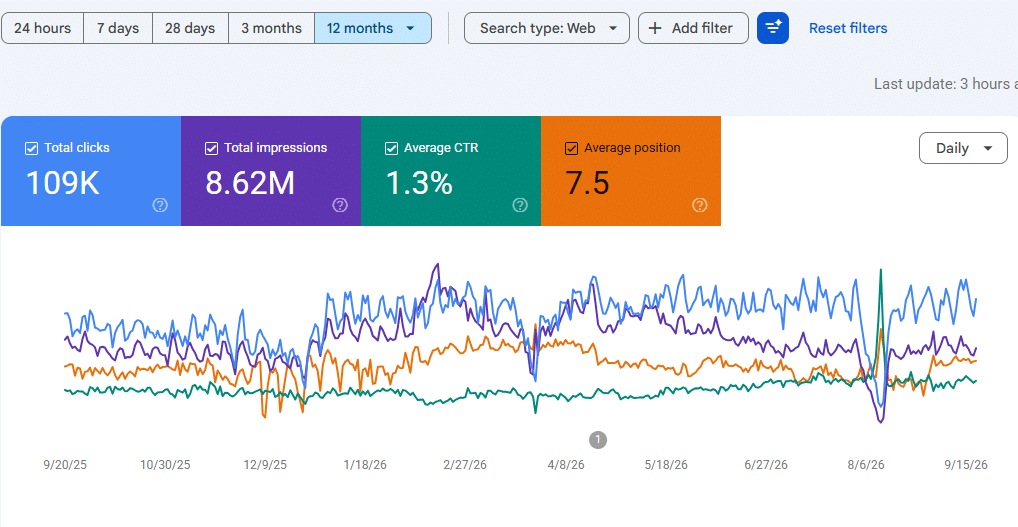Image resolution: width=1018 pixels, height=527 pixels.
Task: Select the 7 days date range
Action: point(118,29)
